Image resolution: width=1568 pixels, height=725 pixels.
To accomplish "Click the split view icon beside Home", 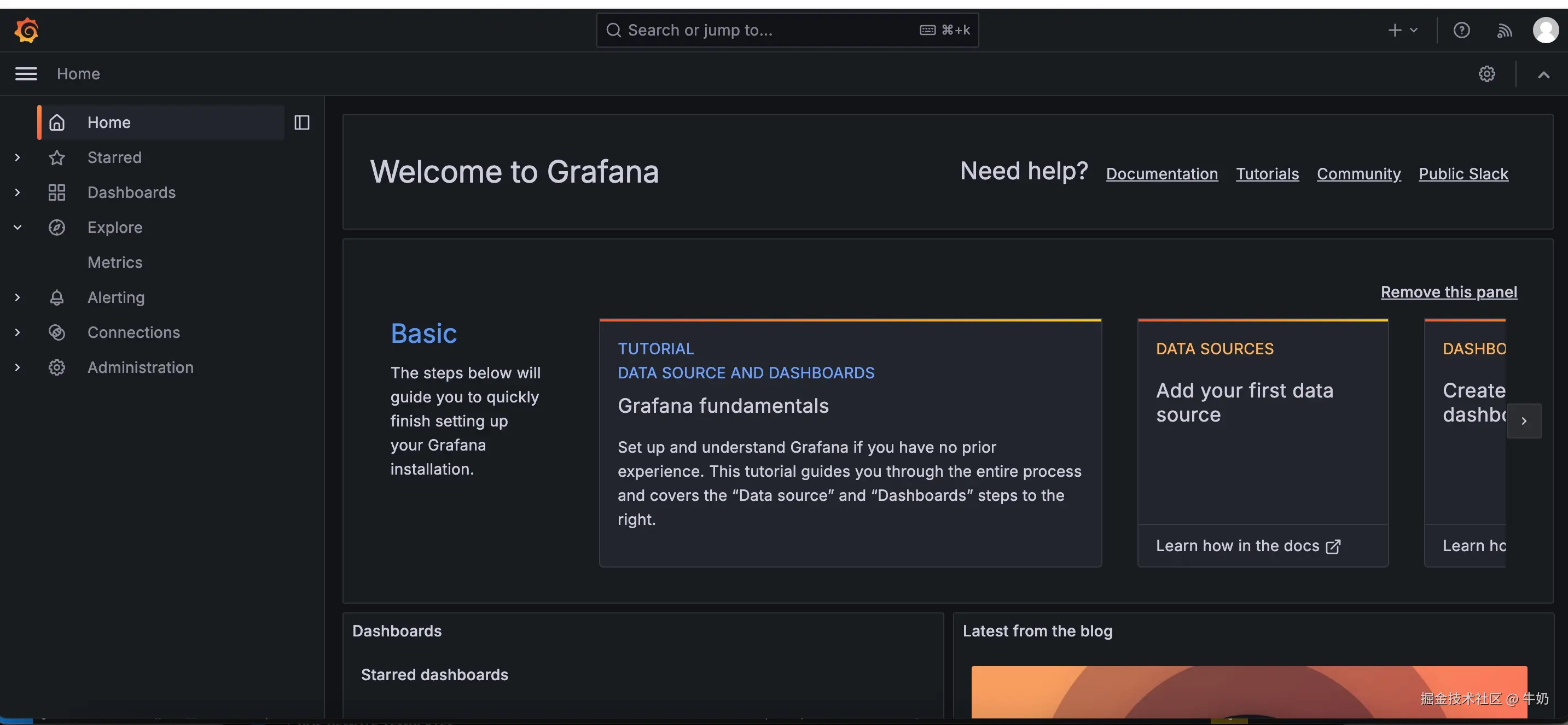I will coord(301,122).
